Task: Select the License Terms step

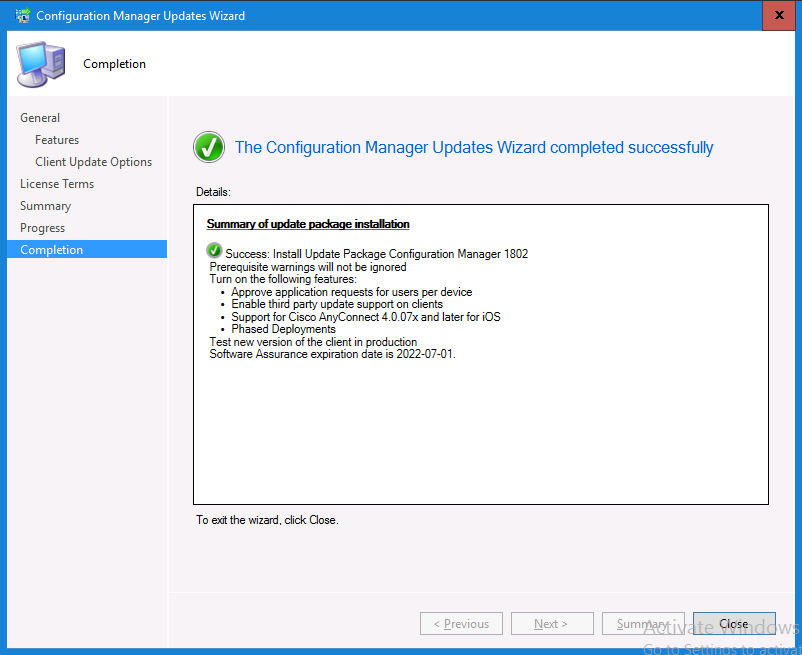Action: (x=57, y=184)
